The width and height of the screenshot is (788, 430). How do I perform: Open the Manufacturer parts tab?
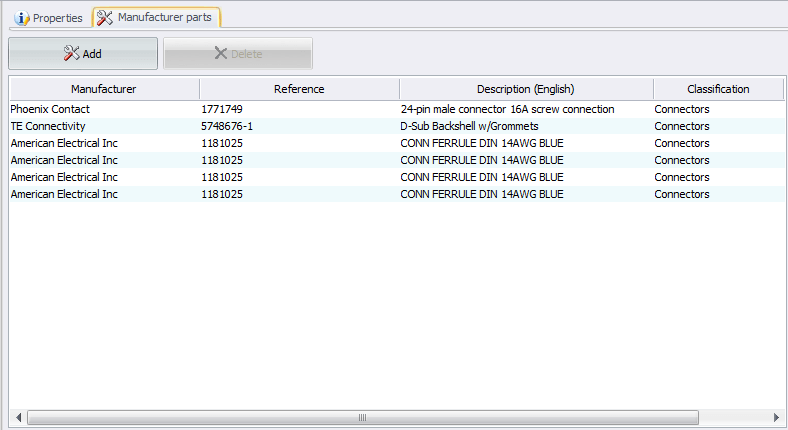pos(157,18)
